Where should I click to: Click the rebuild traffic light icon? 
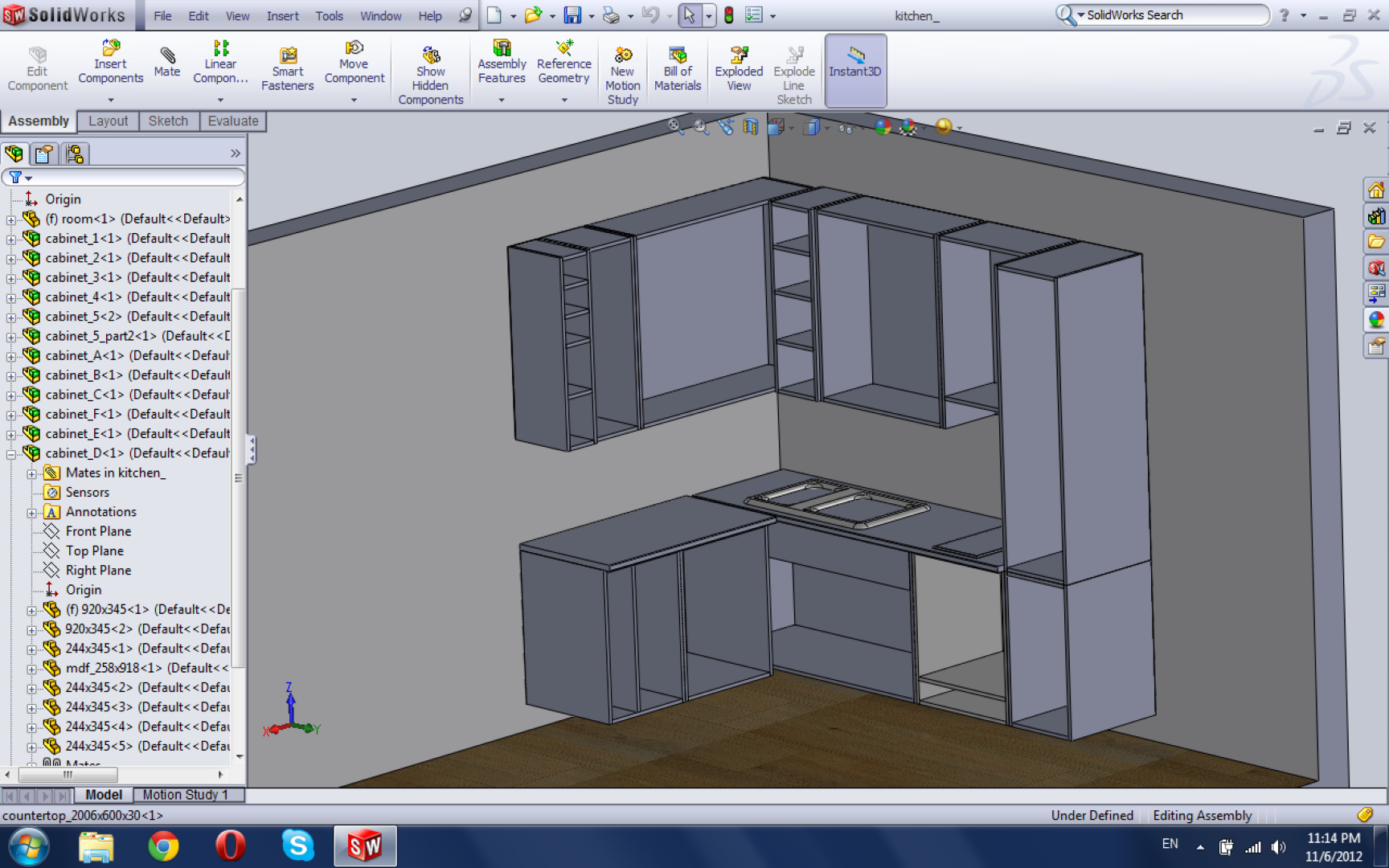[729, 15]
